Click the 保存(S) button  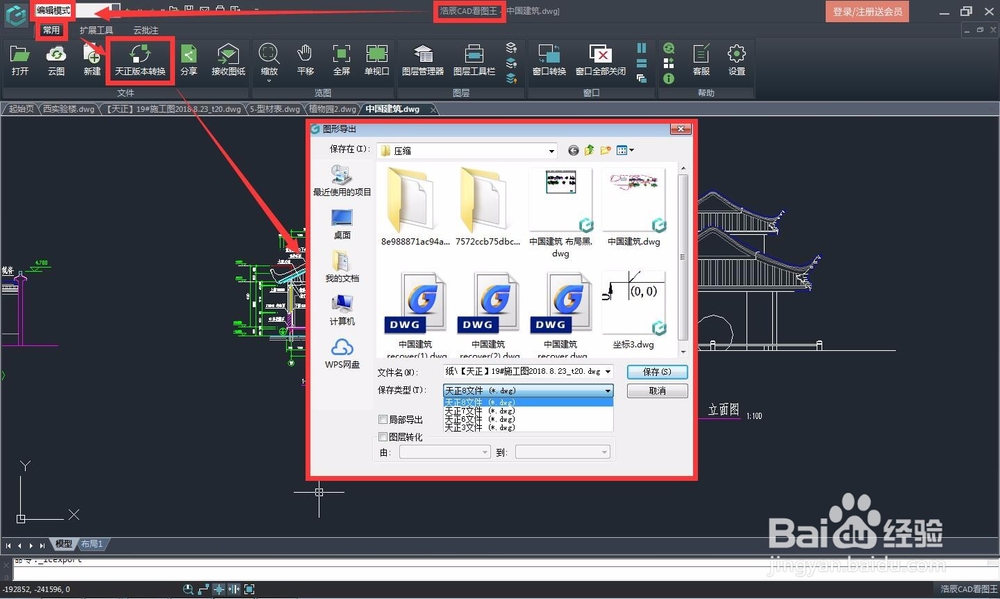coord(657,372)
